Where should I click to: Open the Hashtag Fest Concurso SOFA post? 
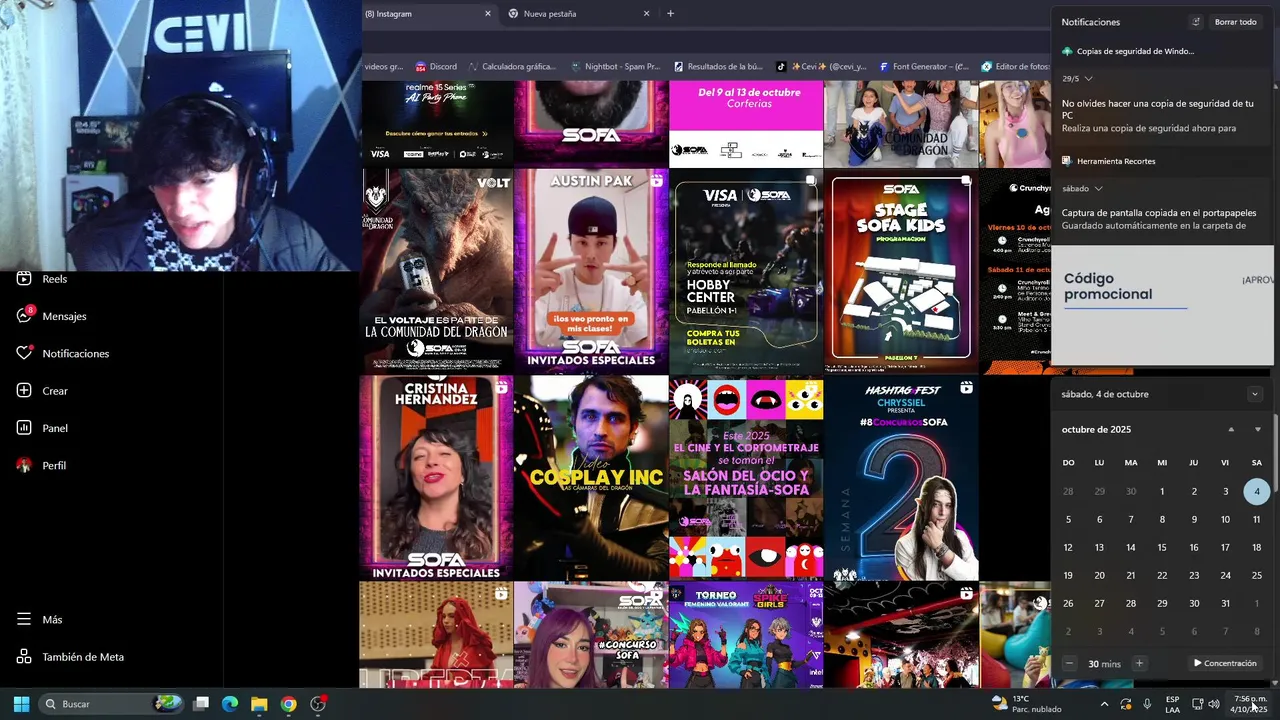(x=901, y=477)
